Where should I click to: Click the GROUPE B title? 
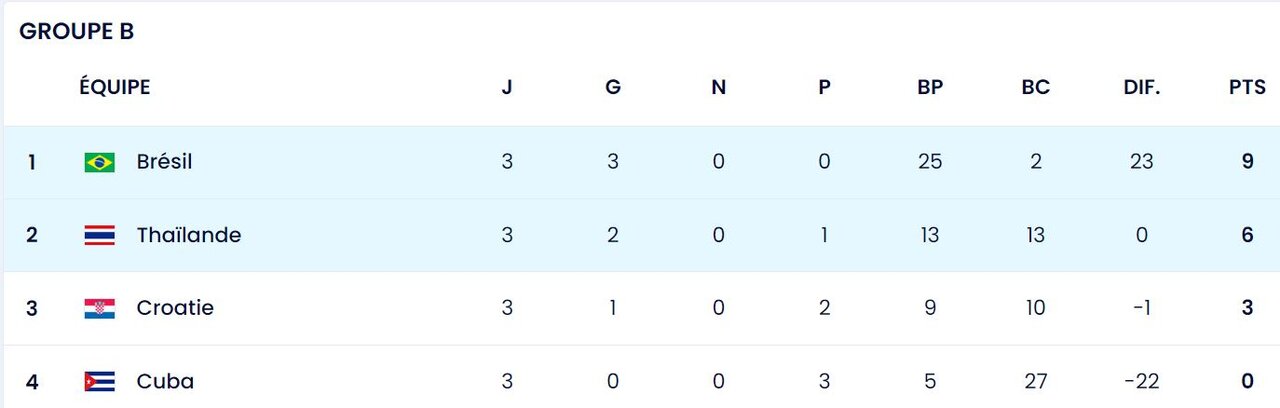77,31
